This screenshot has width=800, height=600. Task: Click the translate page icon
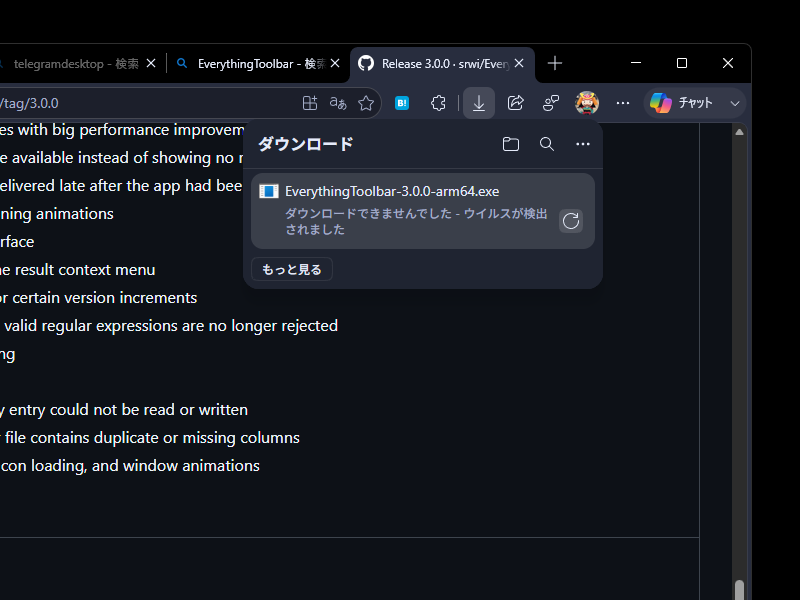tap(338, 103)
